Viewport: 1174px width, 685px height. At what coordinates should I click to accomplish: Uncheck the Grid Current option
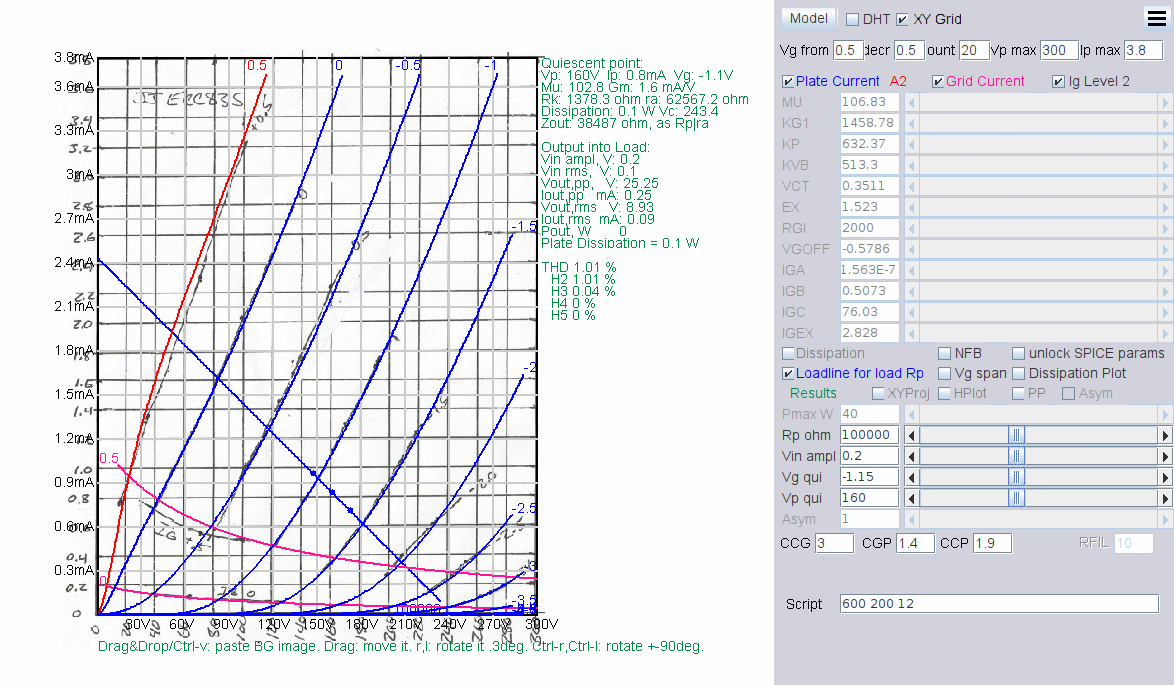tap(938, 82)
